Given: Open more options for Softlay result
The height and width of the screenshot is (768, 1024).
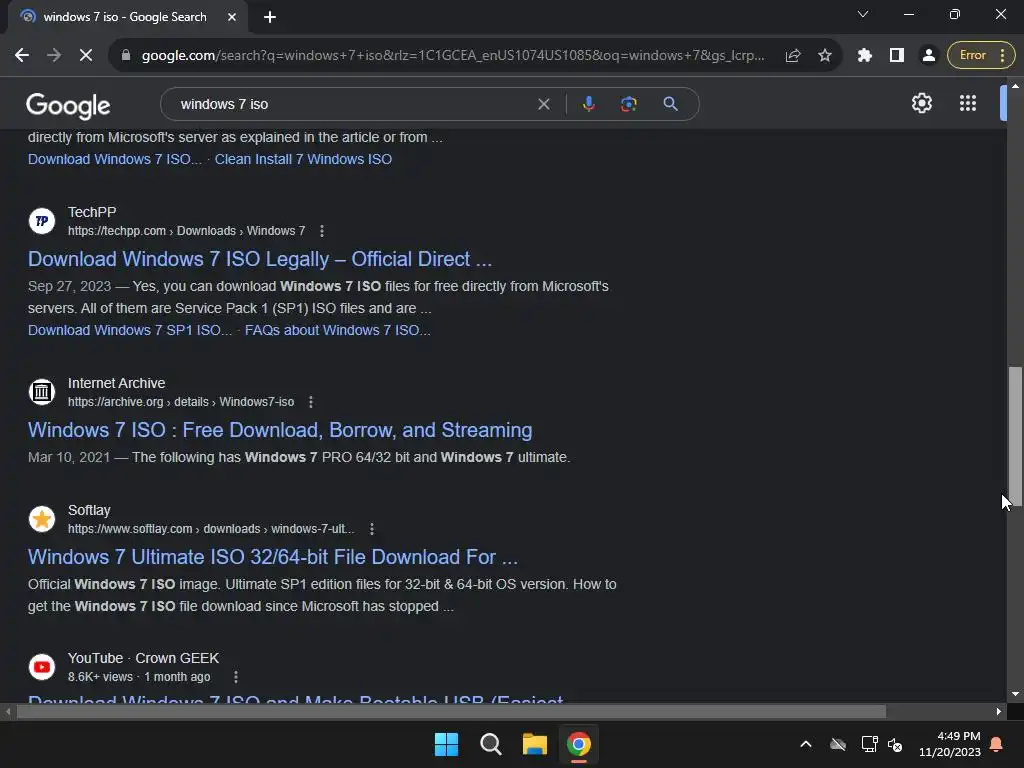Looking at the screenshot, I should tap(372, 529).
